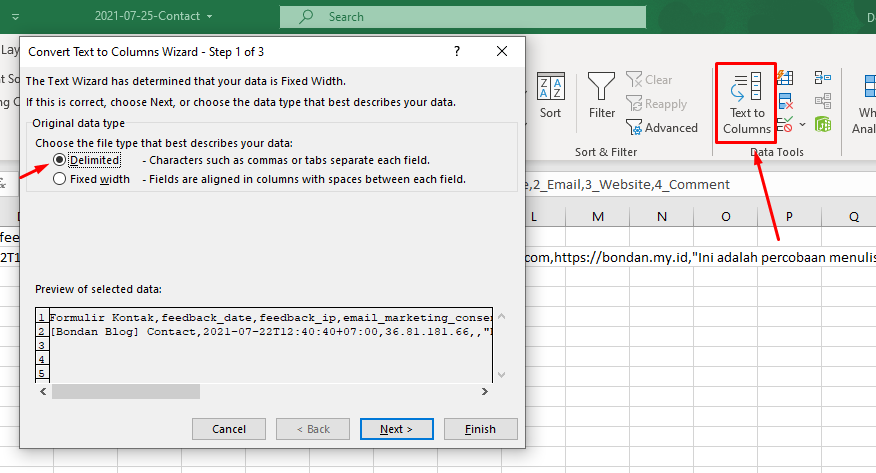Image resolution: width=876 pixels, height=473 pixels.
Task: Select column L header
Action: pos(544,217)
